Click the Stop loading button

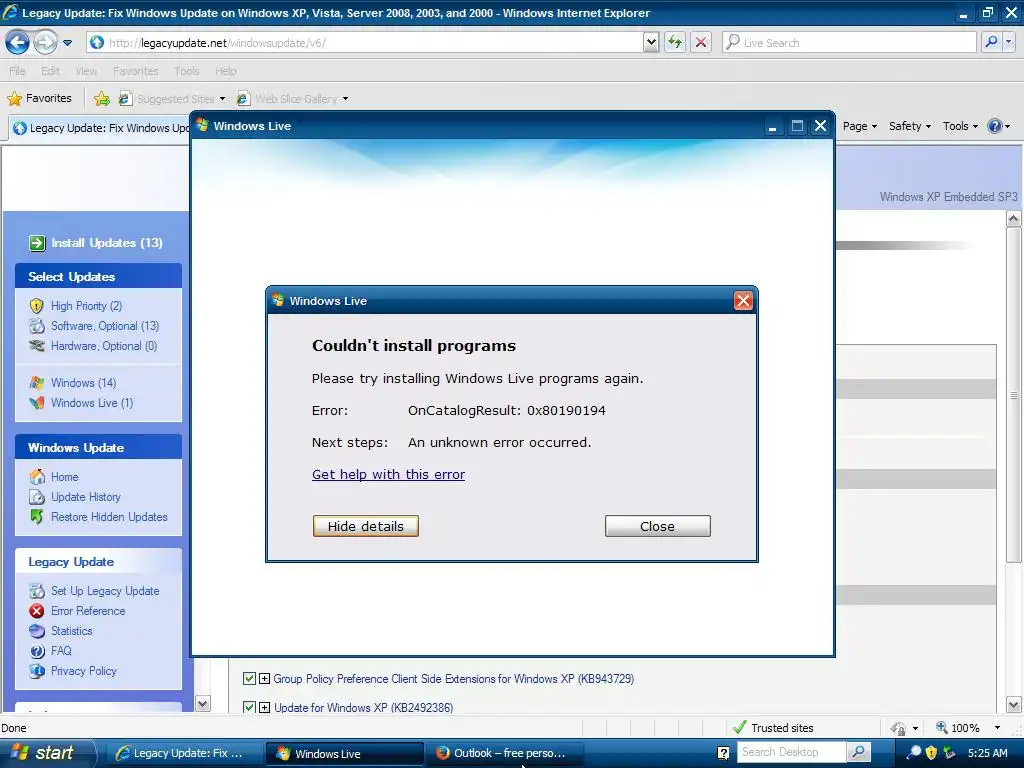point(701,42)
